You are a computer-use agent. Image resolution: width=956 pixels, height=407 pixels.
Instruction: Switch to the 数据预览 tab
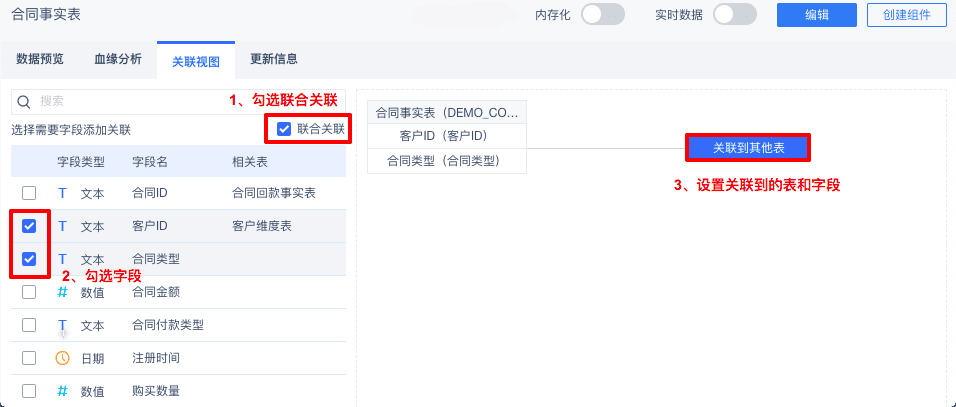click(x=40, y=59)
